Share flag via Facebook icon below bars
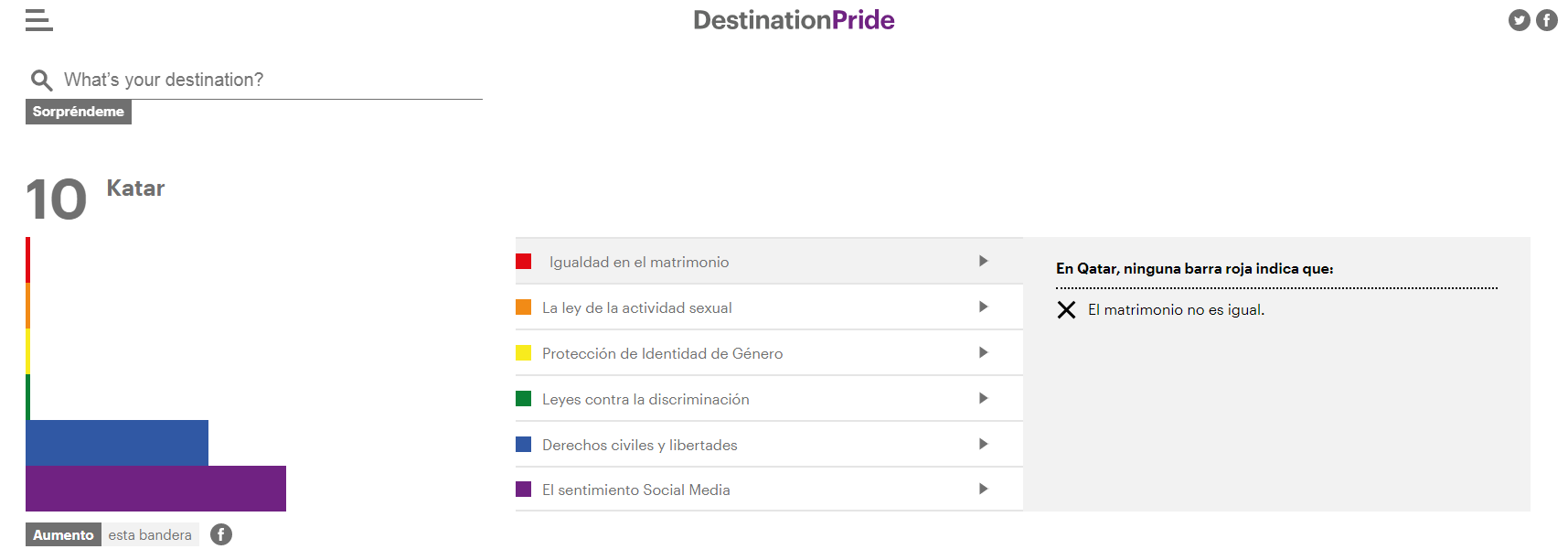This screenshot has height=560, width=1568. (221, 534)
